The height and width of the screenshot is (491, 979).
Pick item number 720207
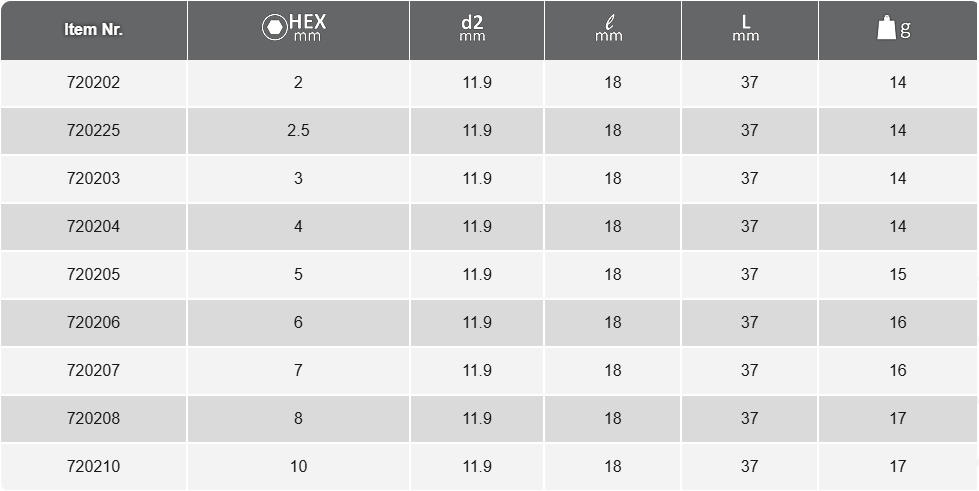pos(94,370)
